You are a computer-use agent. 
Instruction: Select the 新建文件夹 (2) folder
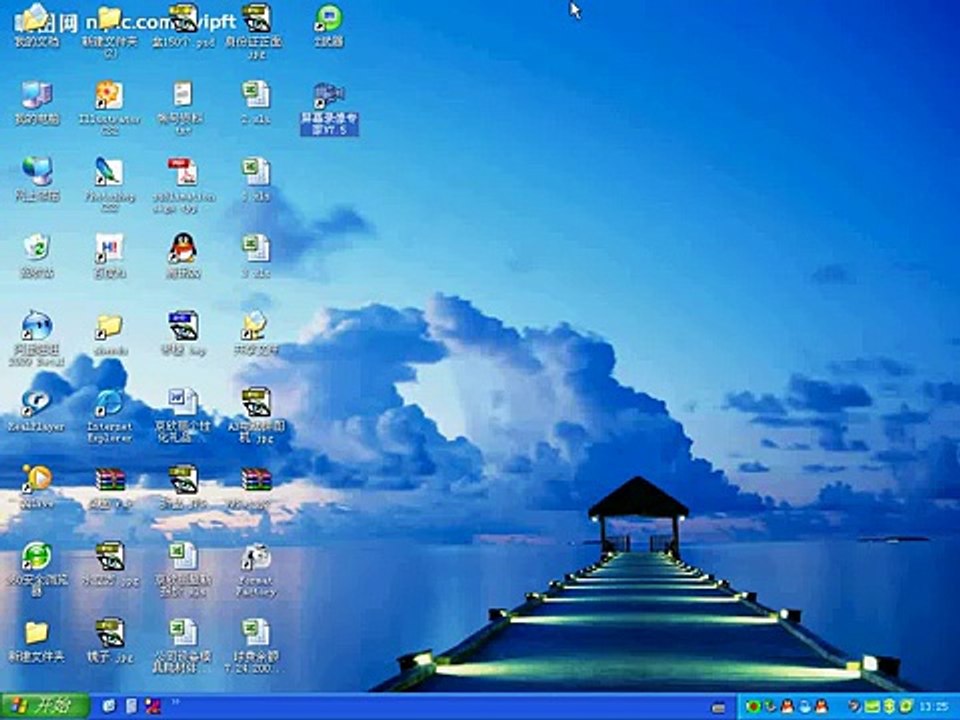click(x=110, y=32)
